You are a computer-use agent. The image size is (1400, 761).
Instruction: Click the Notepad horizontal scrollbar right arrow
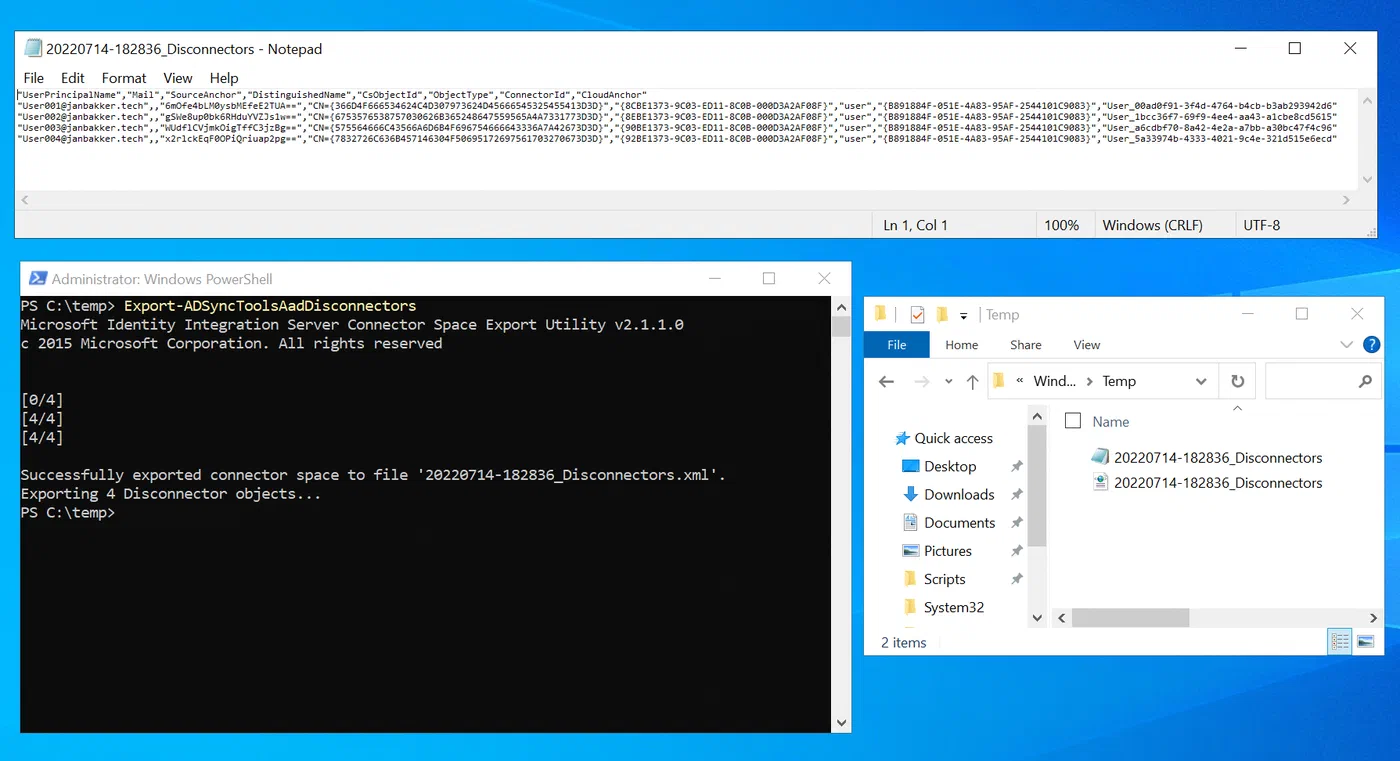pyautogui.click(x=1346, y=200)
